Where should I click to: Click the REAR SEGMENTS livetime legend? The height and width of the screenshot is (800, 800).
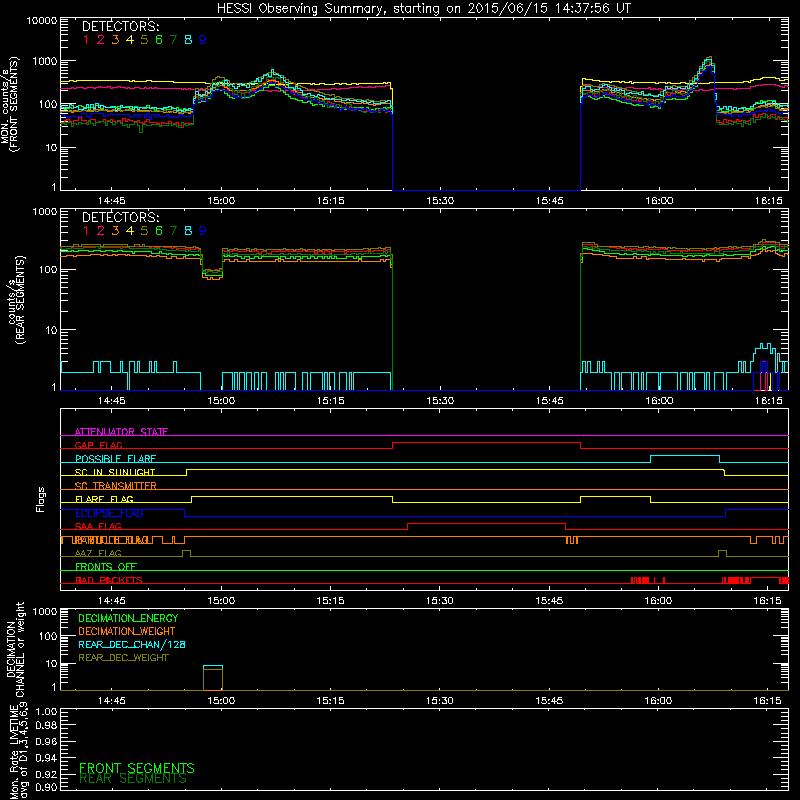(133, 779)
